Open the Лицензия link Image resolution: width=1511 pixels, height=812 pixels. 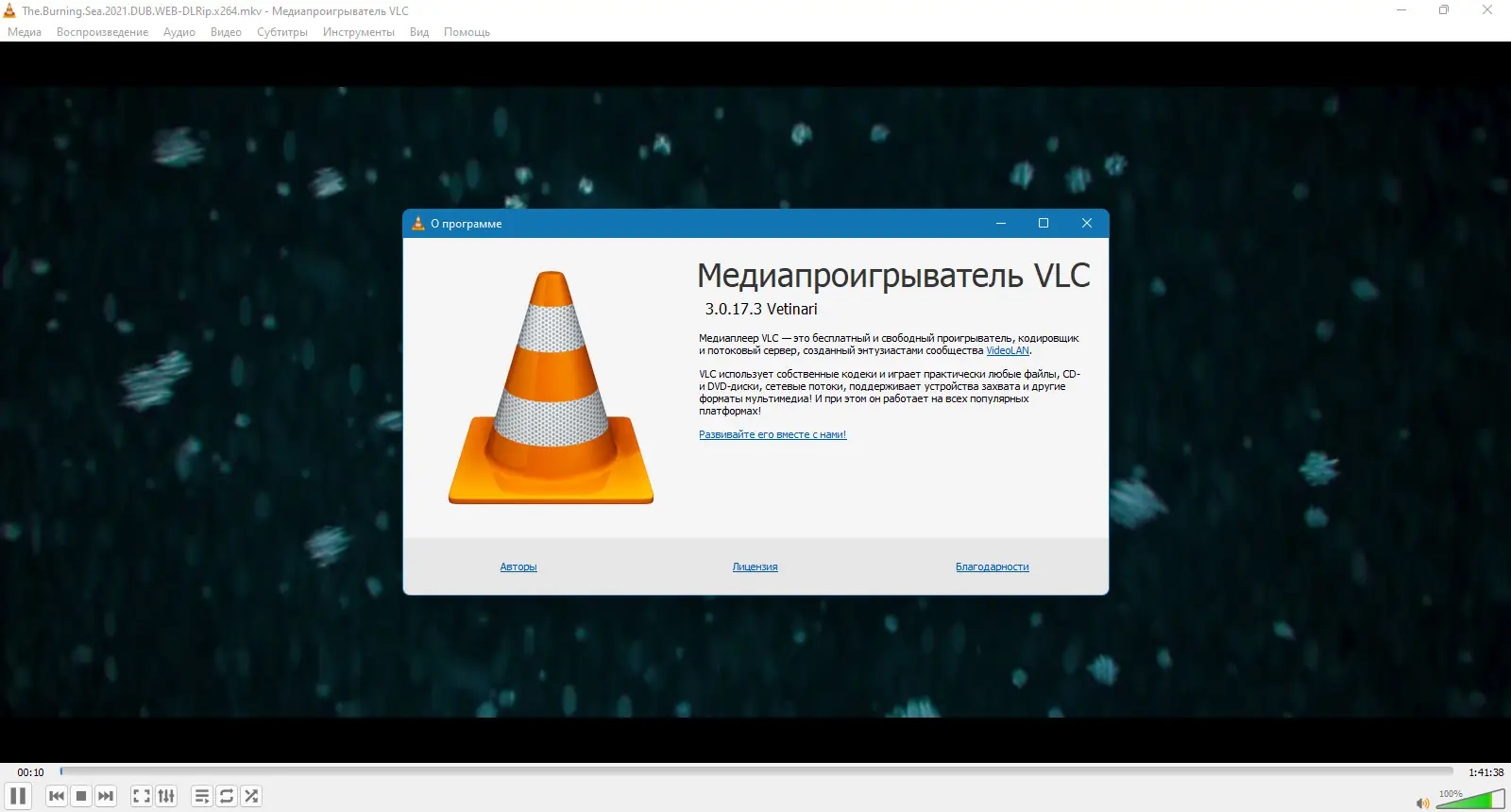(x=755, y=567)
